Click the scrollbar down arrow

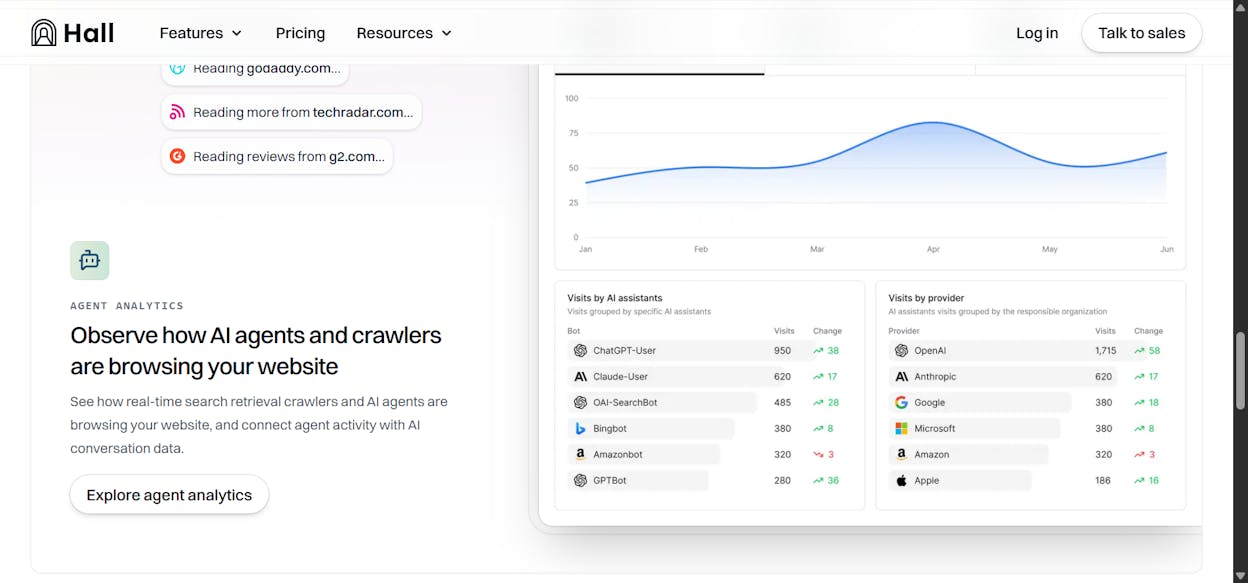point(1241,576)
